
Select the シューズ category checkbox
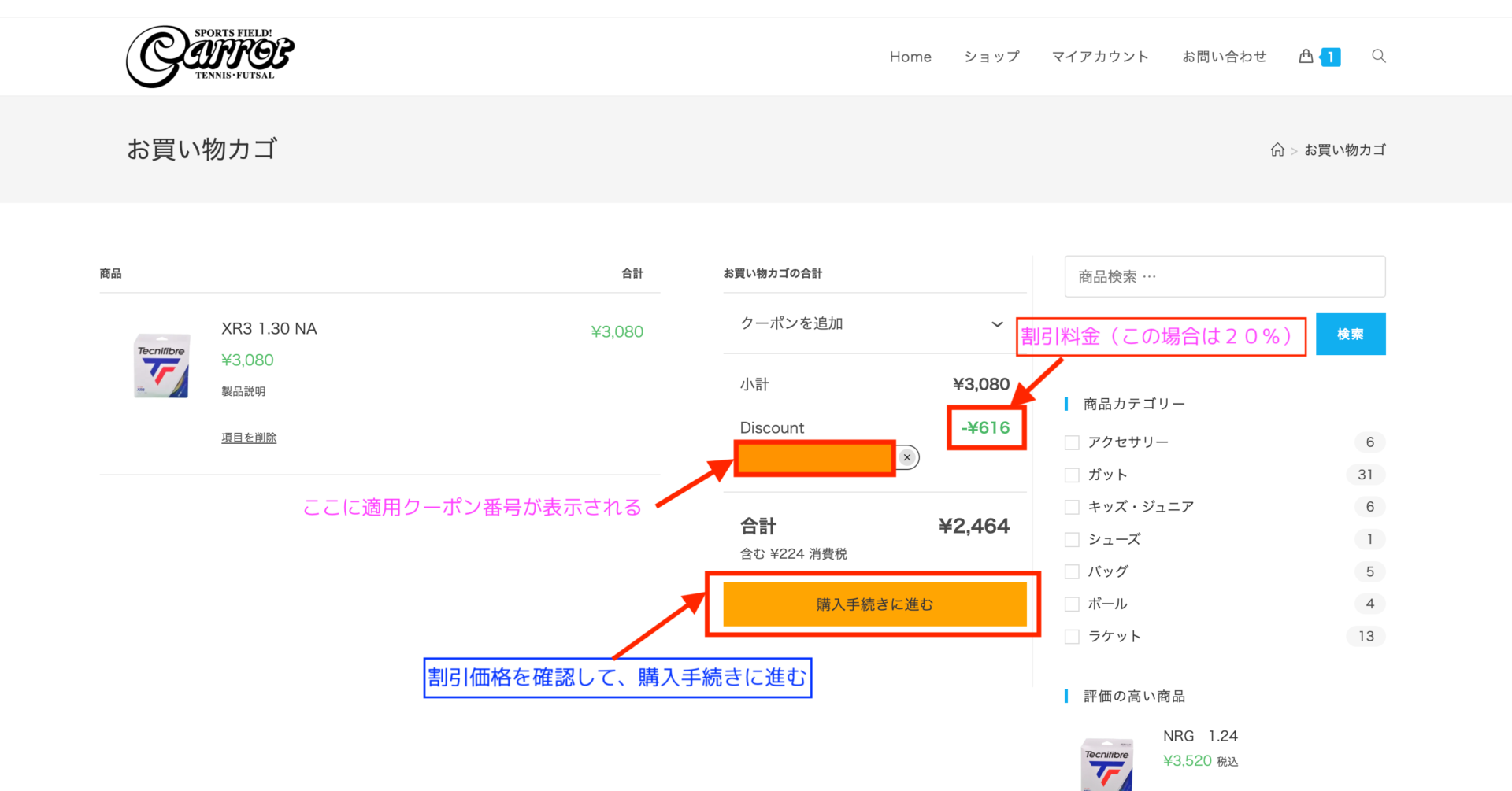click(1072, 539)
